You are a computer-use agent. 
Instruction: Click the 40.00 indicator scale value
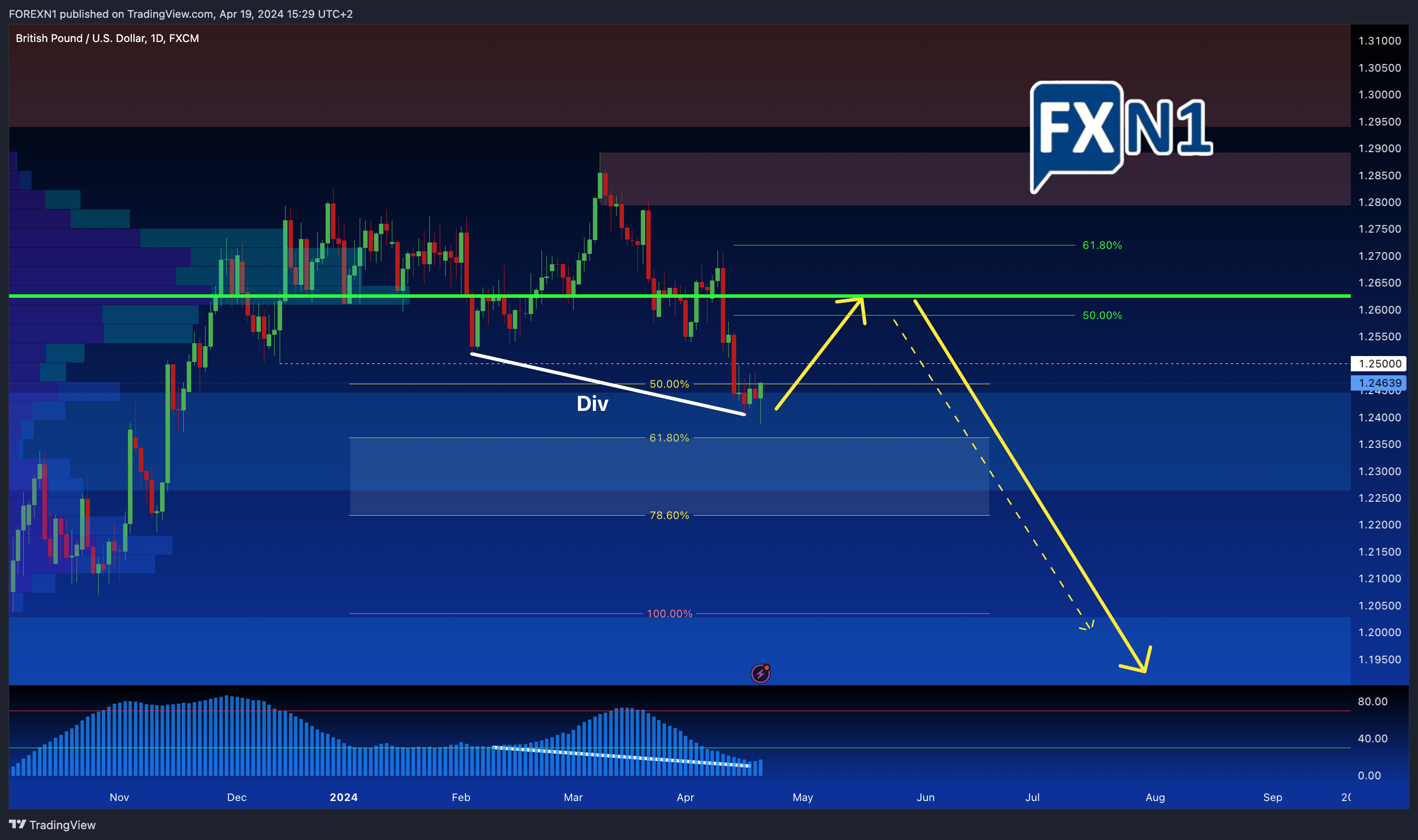coord(1373,738)
